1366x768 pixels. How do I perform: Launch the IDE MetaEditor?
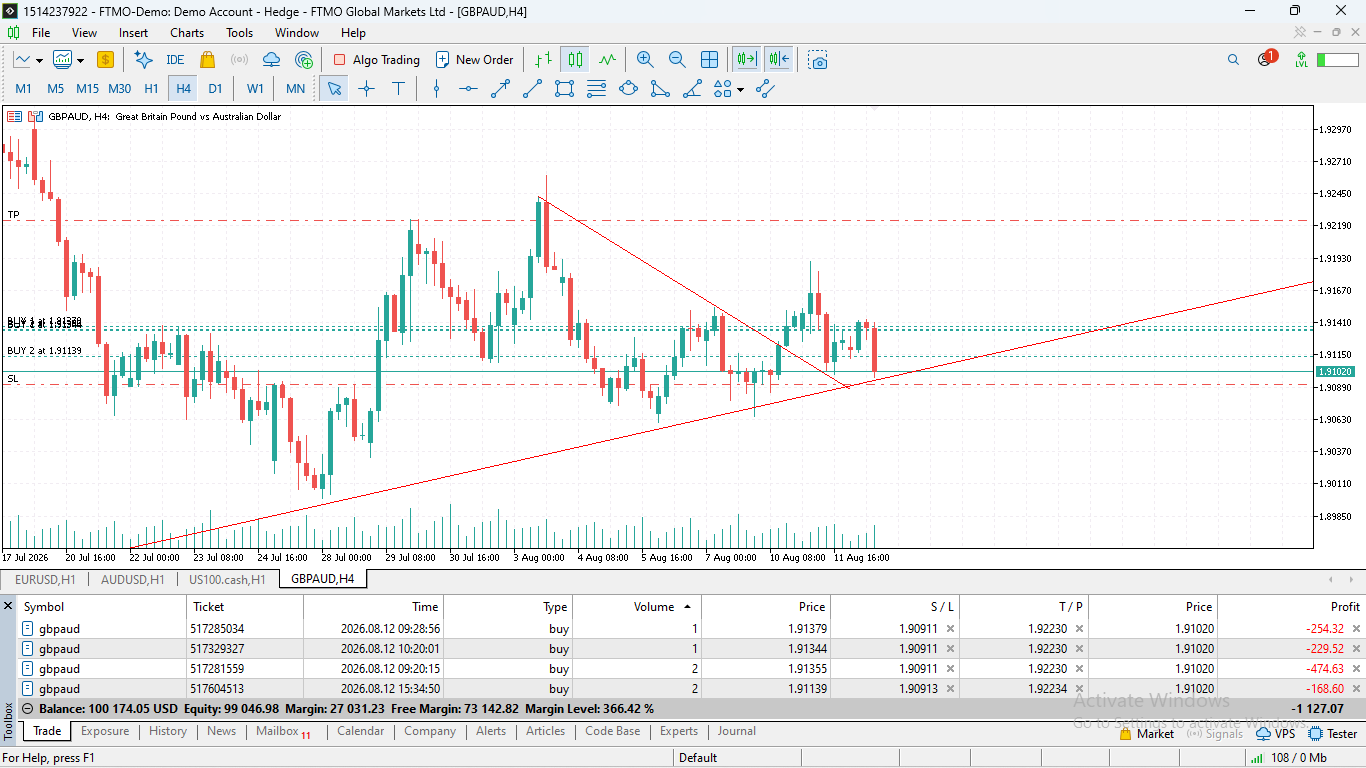pyautogui.click(x=175, y=59)
